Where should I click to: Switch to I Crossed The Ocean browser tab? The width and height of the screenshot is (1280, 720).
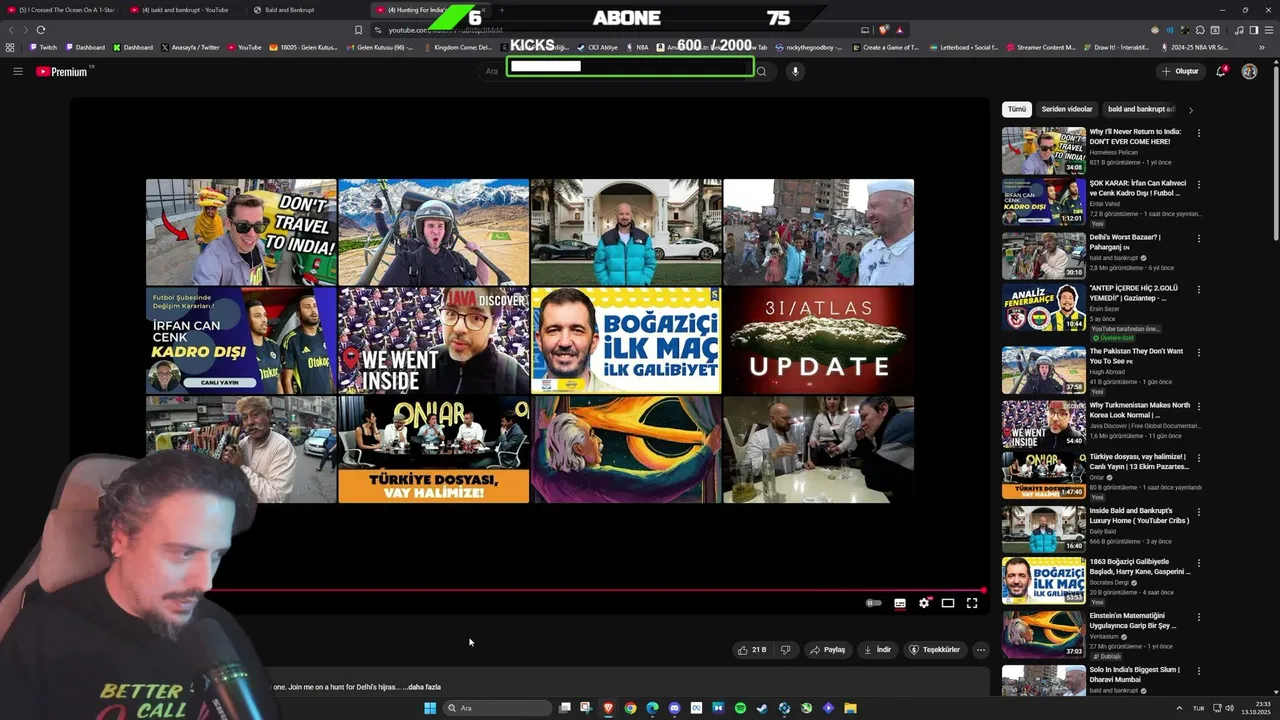(x=65, y=10)
